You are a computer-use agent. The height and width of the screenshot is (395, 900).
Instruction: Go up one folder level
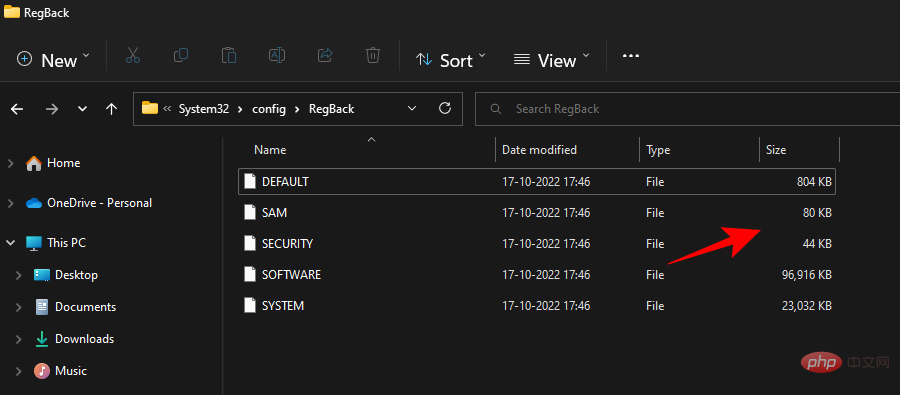pyautogui.click(x=112, y=109)
